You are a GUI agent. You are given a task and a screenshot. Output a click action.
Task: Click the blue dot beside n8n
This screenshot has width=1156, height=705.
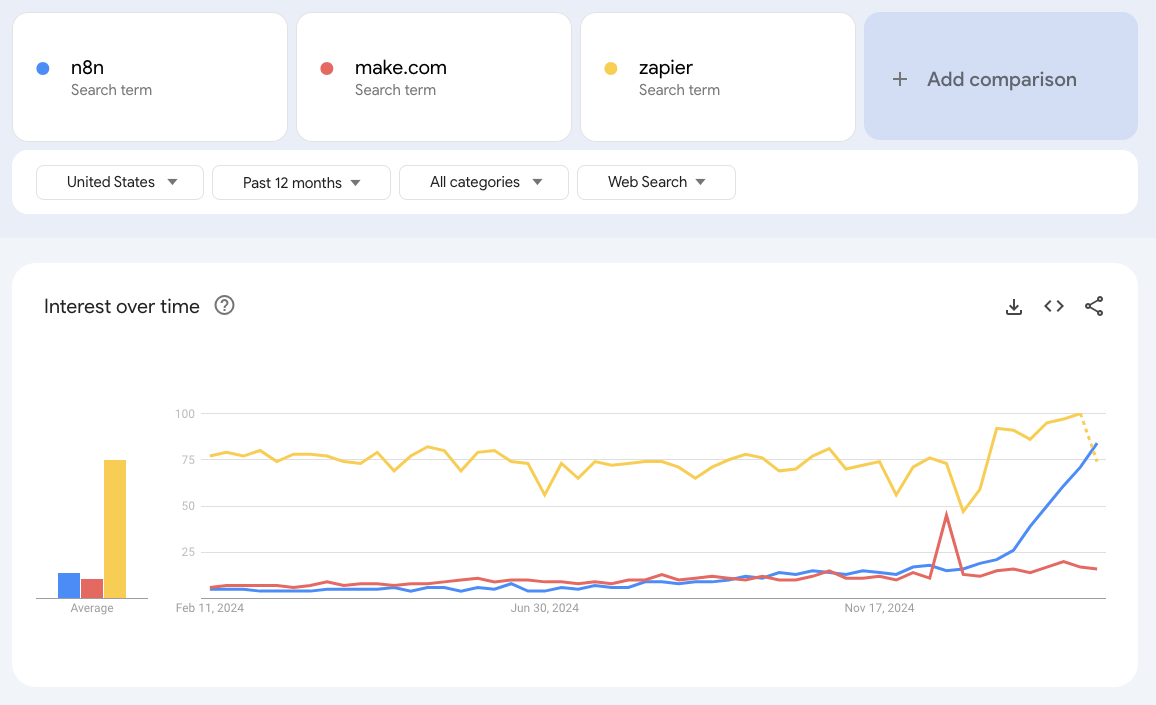pyautogui.click(x=43, y=69)
